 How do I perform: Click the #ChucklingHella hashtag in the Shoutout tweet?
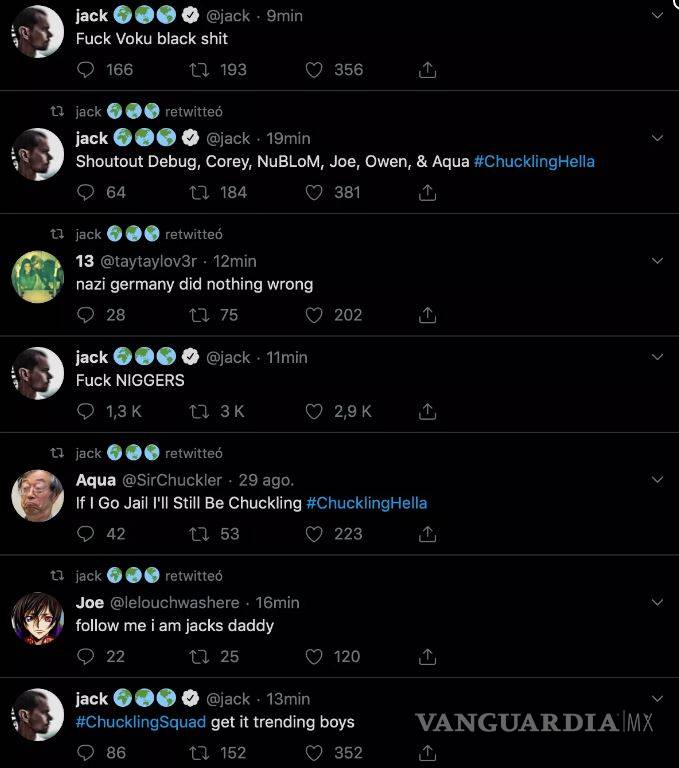tap(534, 161)
